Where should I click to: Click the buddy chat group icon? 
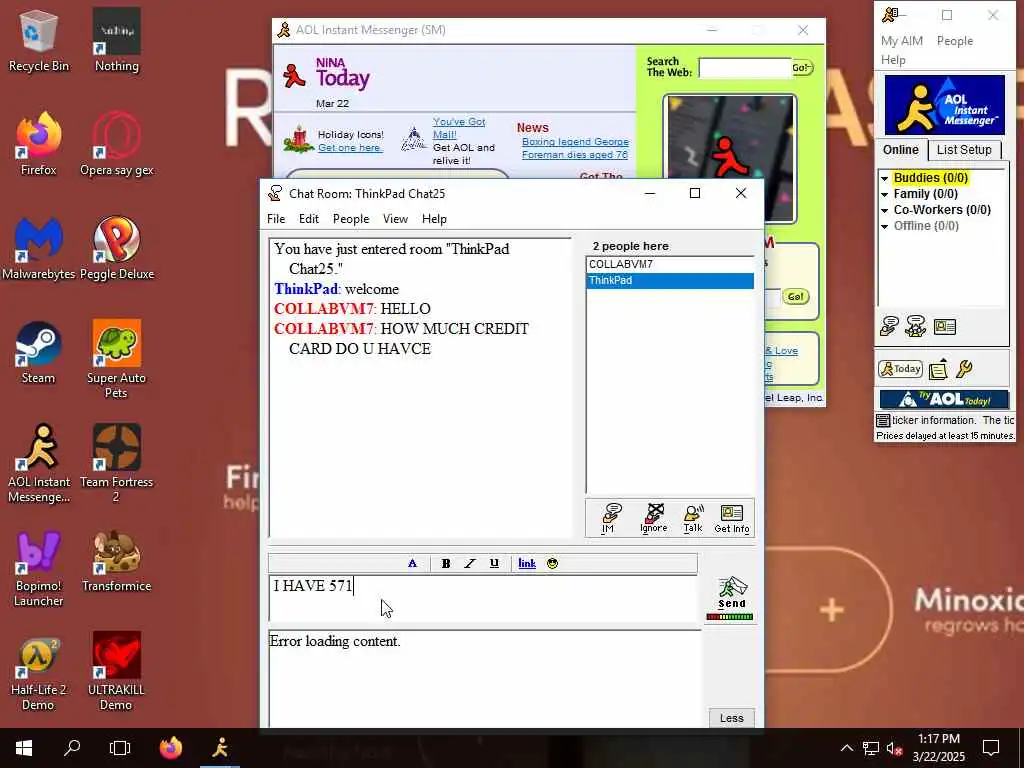(x=916, y=326)
